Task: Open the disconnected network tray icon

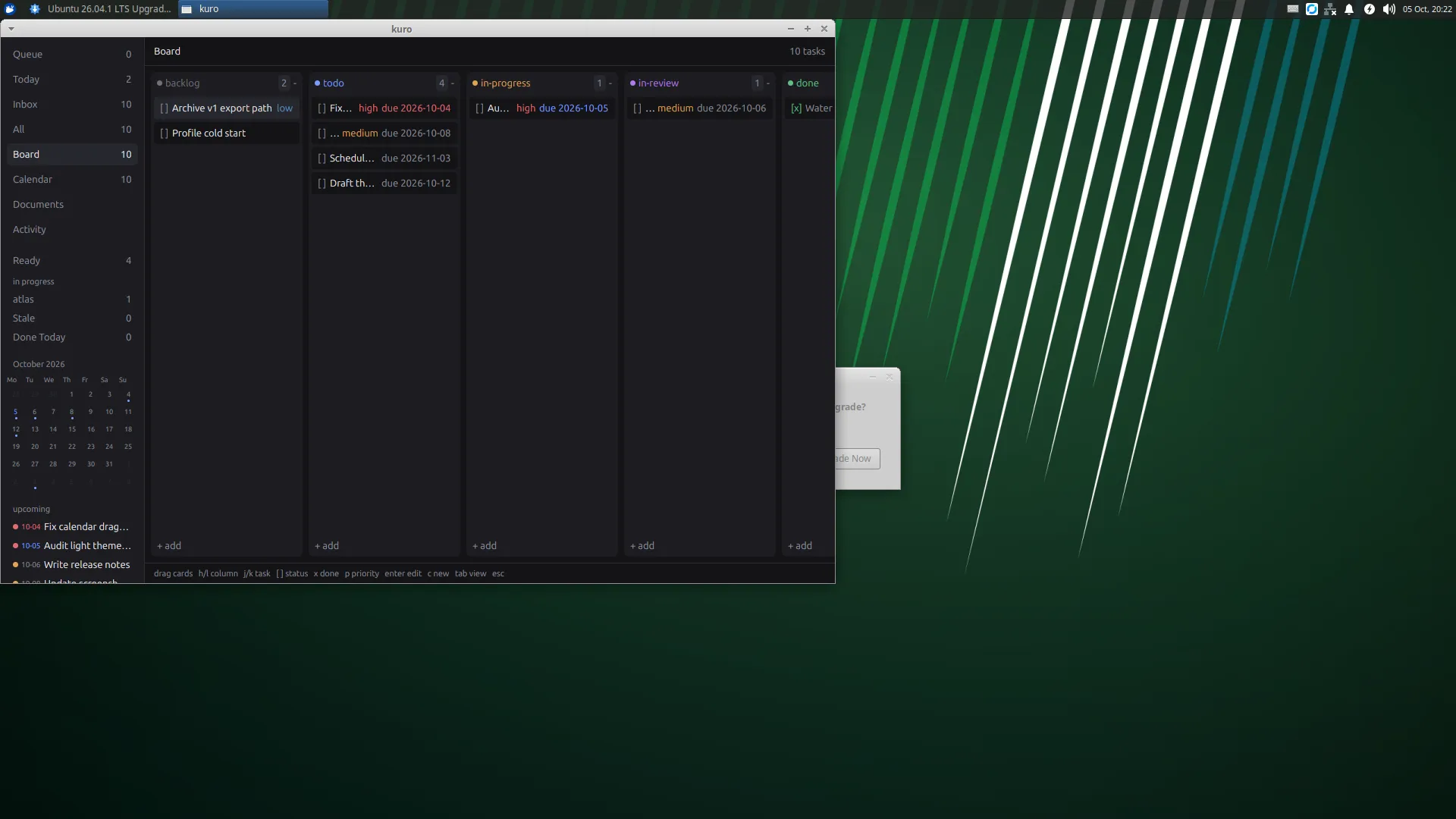Action: pyautogui.click(x=1330, y=9)
